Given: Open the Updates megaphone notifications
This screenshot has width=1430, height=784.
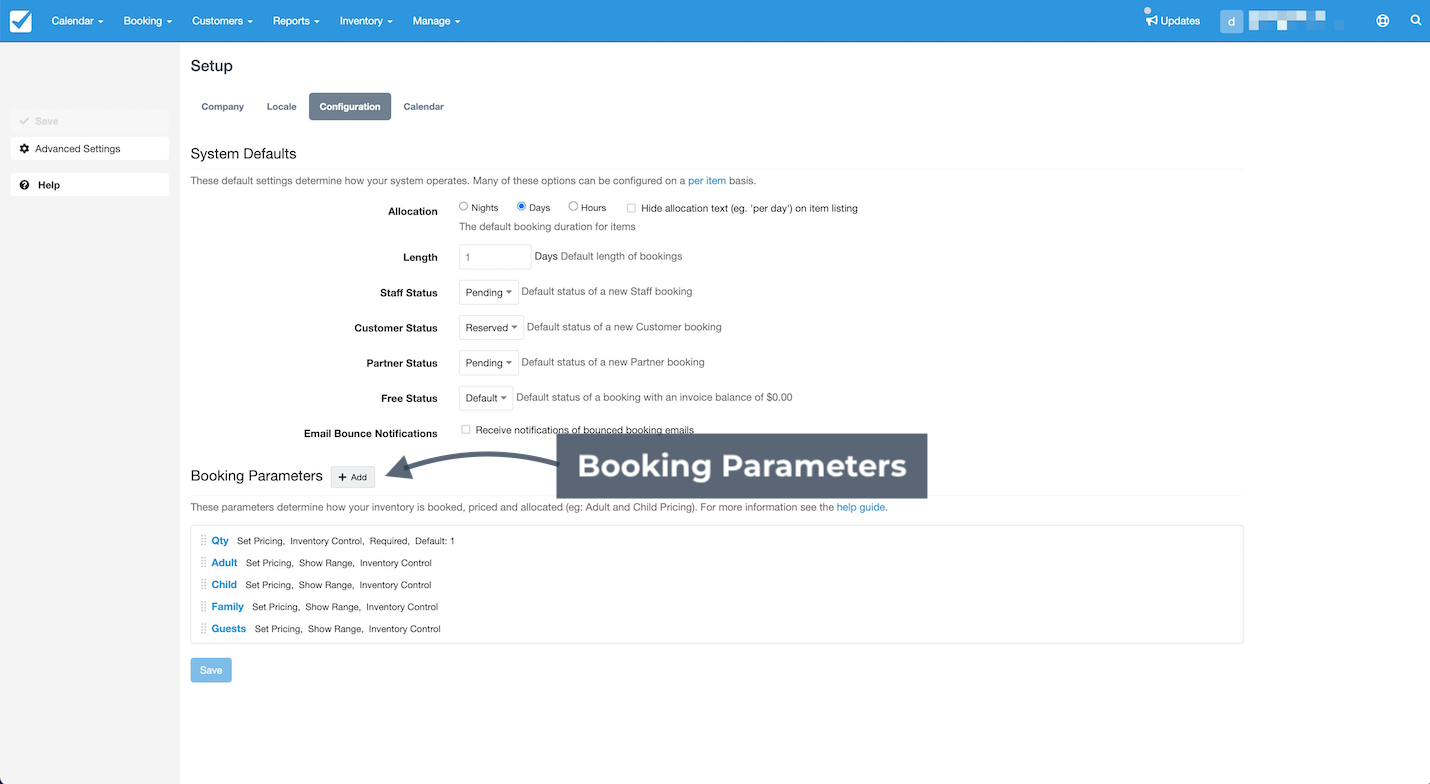Looking at the screenshot, I should click(1173, 20).
